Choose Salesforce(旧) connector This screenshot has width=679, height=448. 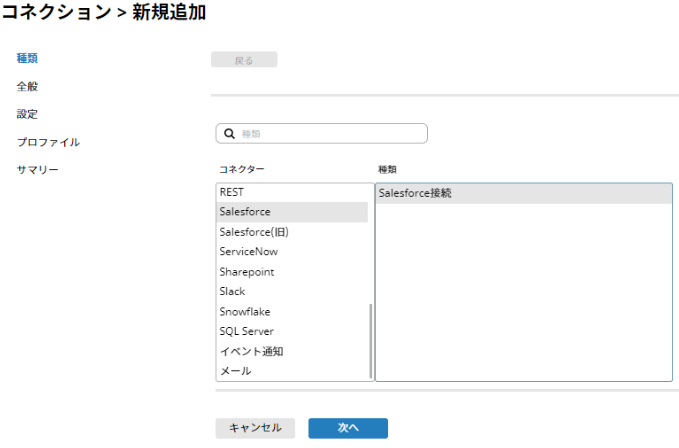click(x=292, y=232)
